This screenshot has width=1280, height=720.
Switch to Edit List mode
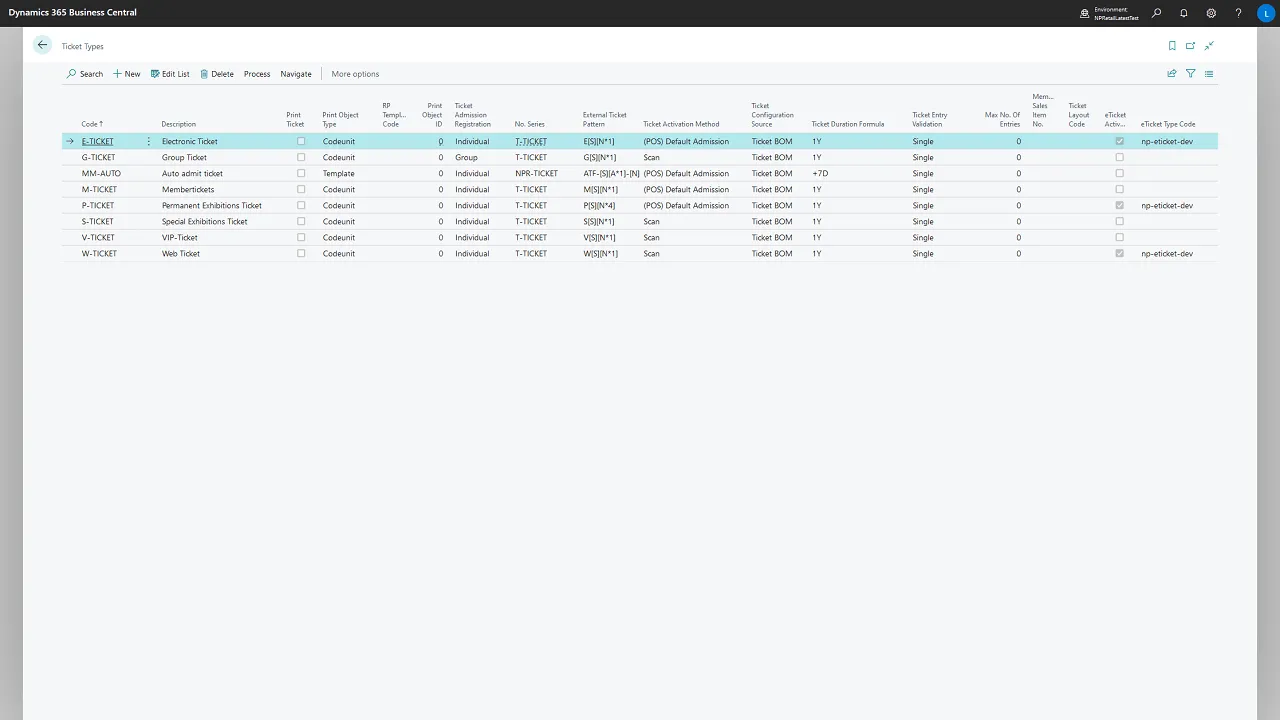pos(170,74)
